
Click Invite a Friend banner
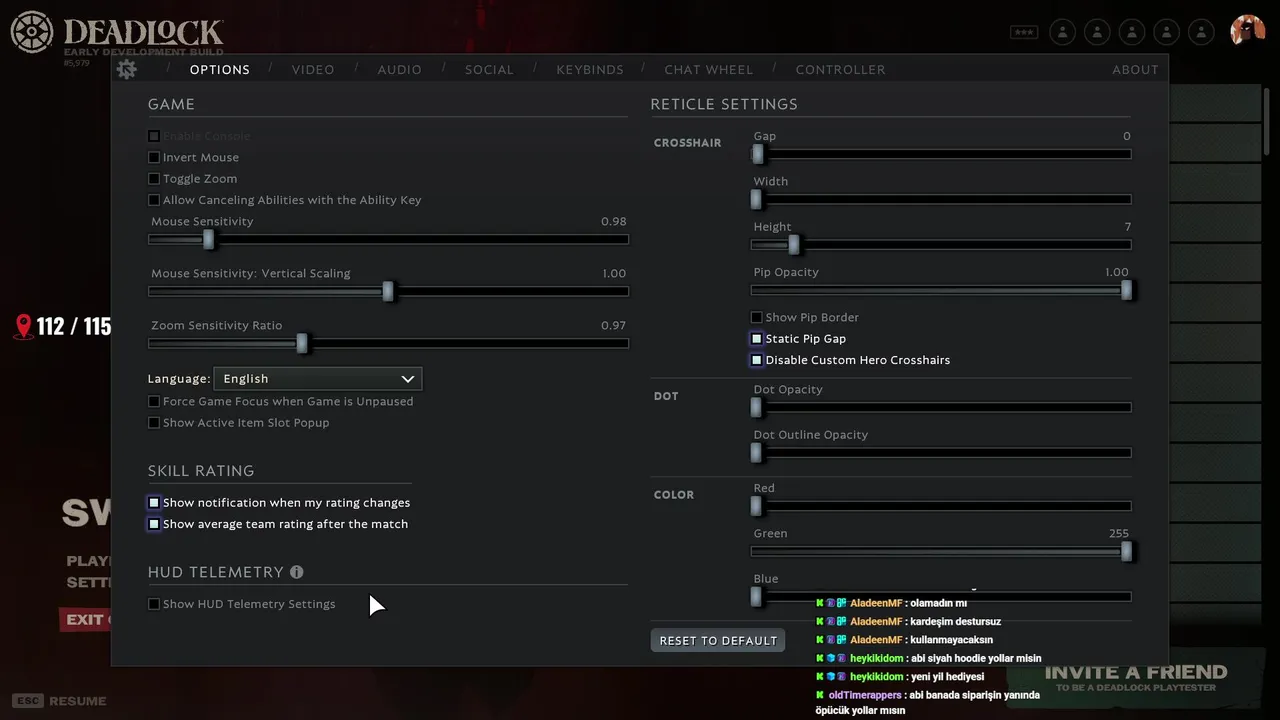click(x=1135, y=678)
